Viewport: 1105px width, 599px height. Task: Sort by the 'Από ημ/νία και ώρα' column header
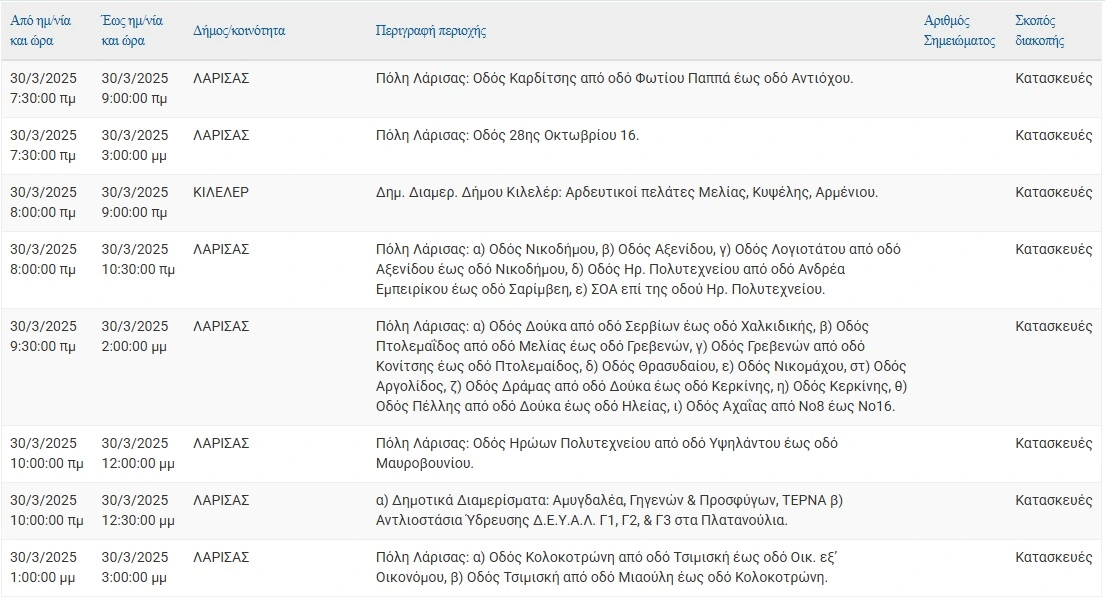40,30
